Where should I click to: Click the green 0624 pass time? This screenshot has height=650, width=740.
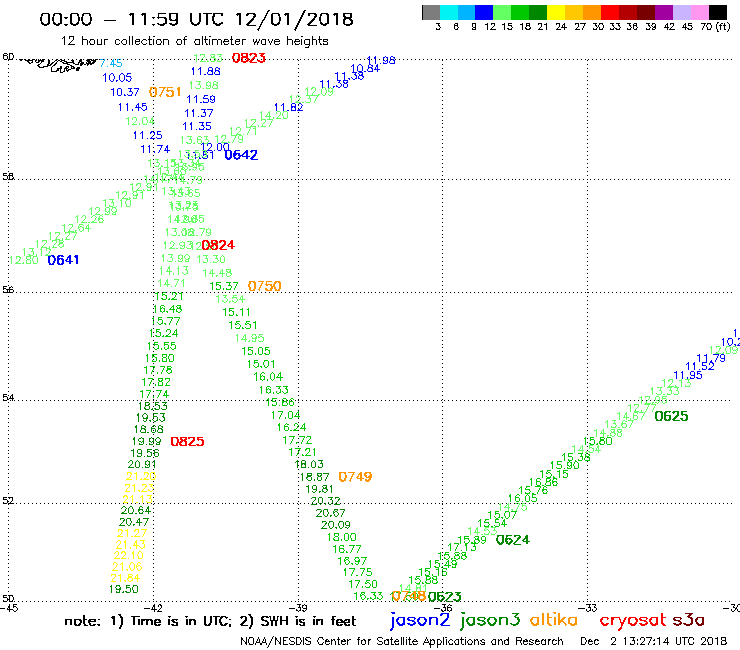513,540
